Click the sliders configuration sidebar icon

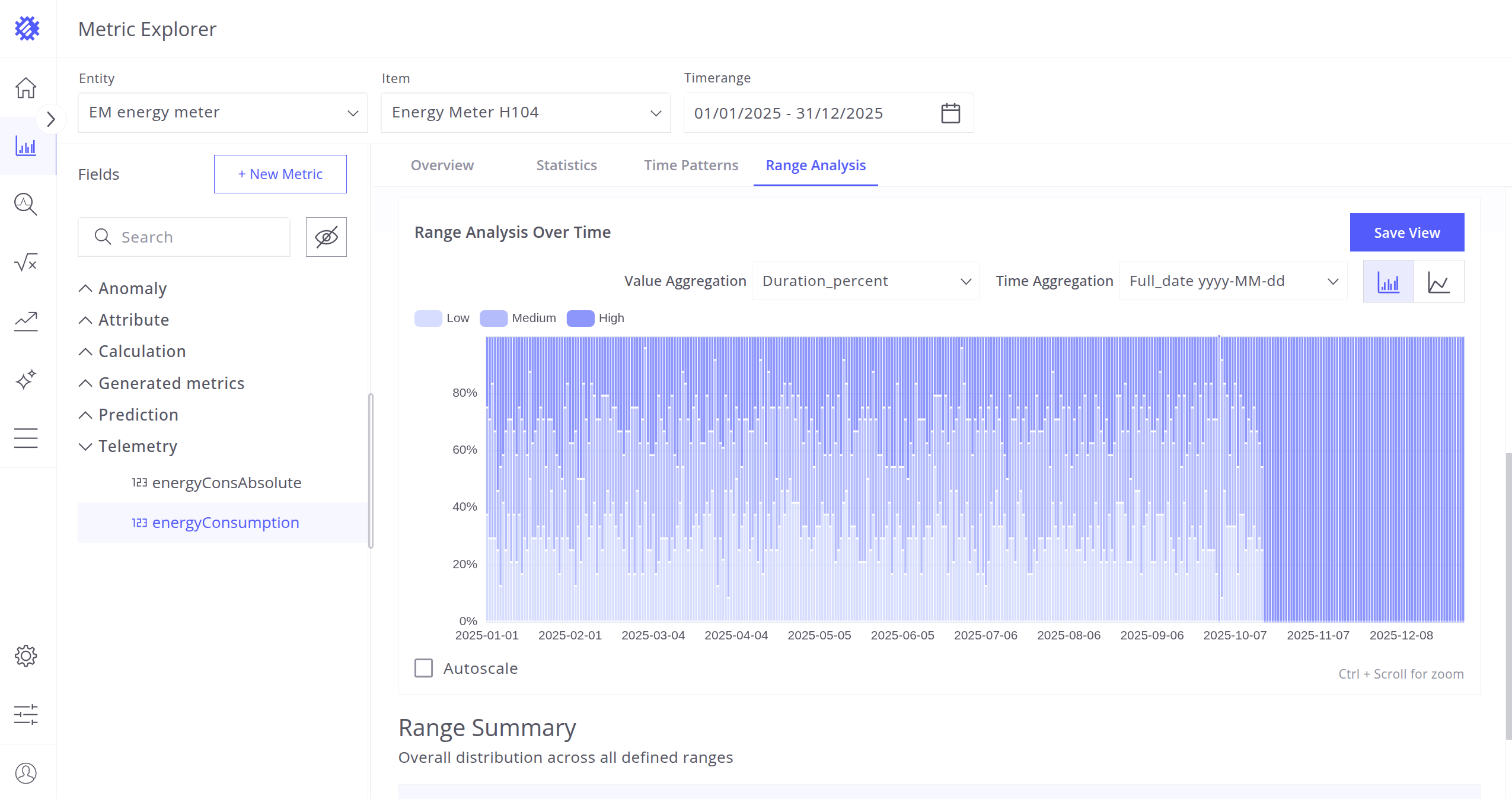pos(25,714)
